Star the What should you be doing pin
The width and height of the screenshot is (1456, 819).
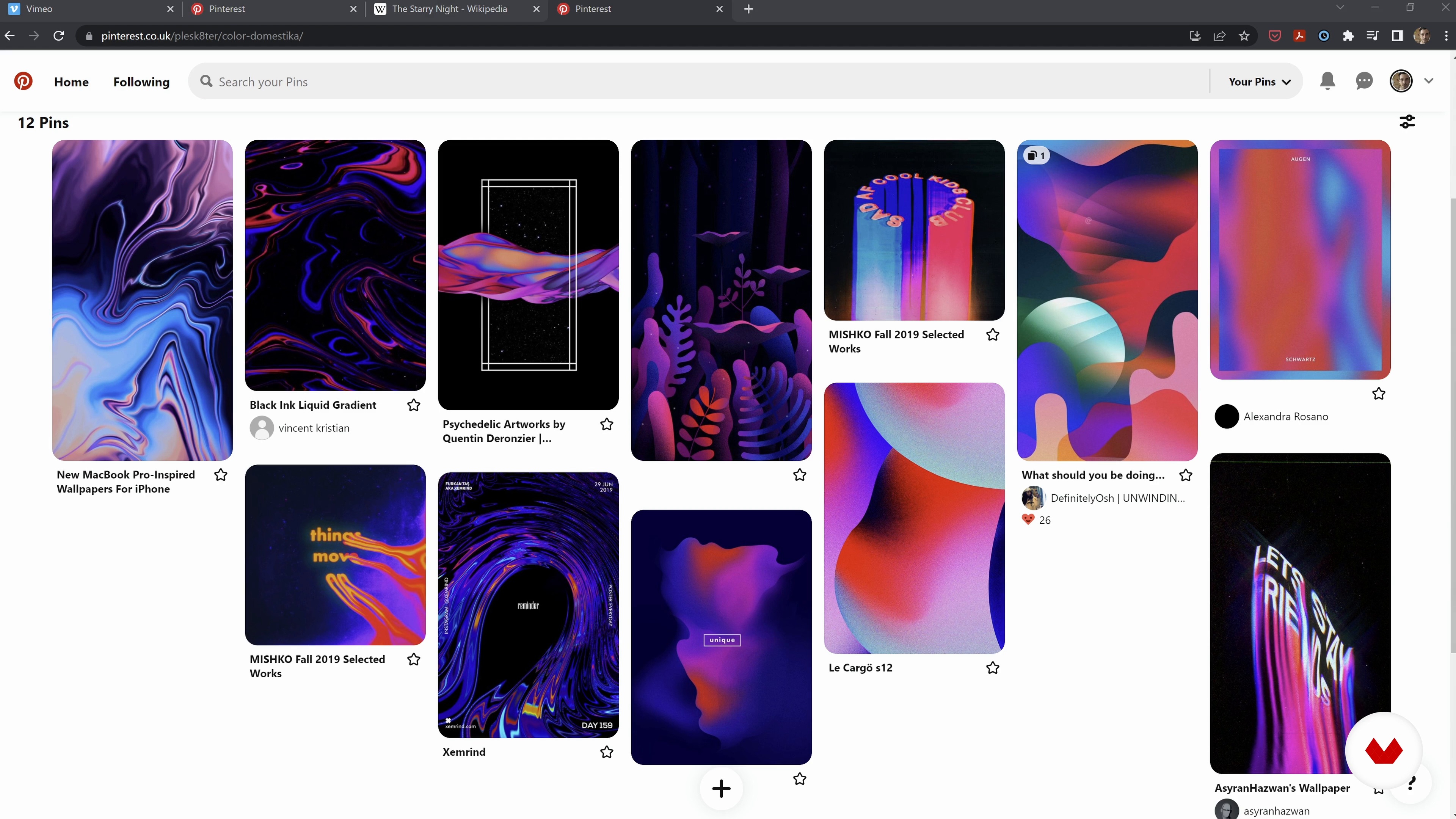tap(1185, 475)
